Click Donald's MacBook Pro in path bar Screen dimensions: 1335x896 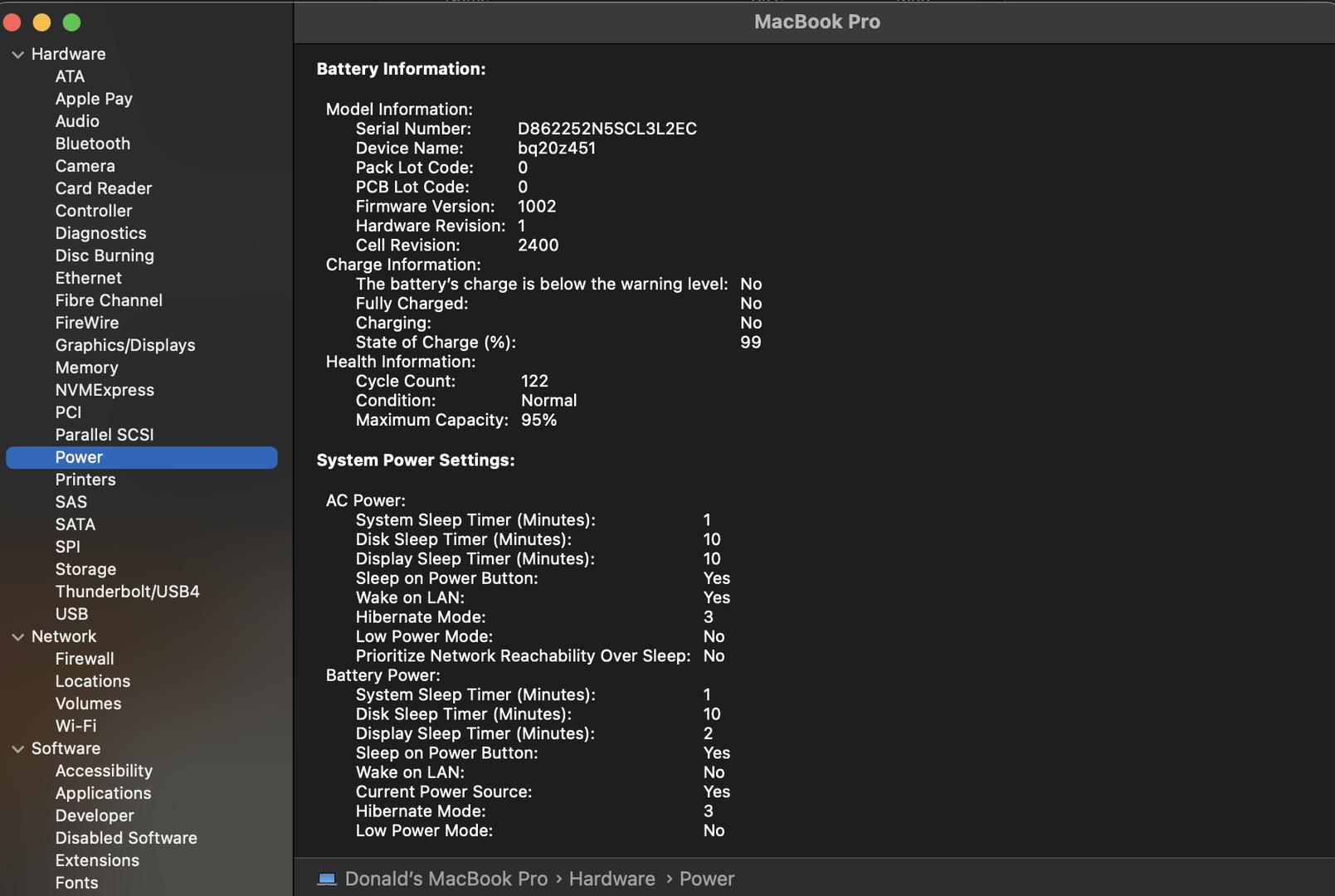tap(446, 879)
